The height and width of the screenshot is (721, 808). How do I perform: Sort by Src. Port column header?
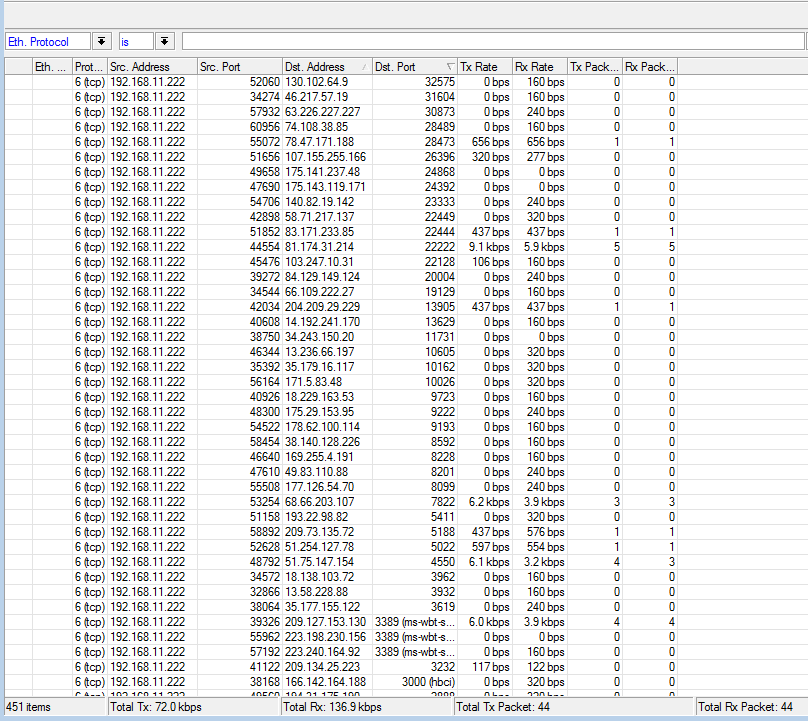pos(239,67)
